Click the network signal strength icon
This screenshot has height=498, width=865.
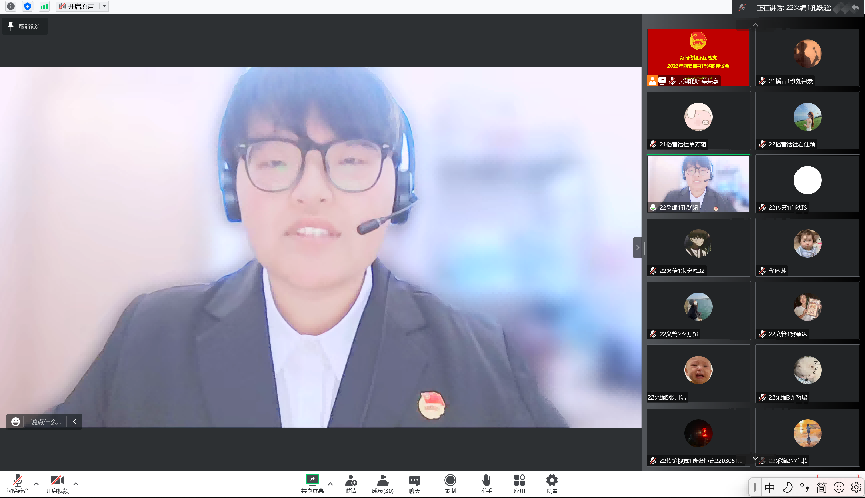click(44, 6)
